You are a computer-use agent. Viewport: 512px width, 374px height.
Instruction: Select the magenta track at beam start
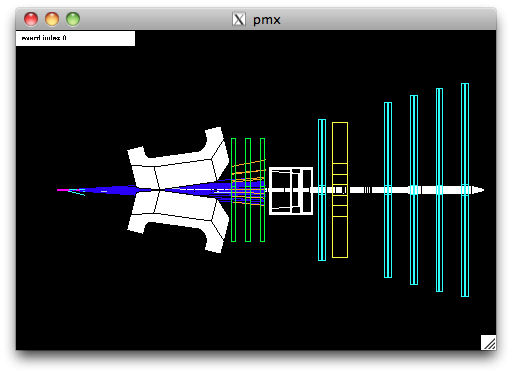63,190
